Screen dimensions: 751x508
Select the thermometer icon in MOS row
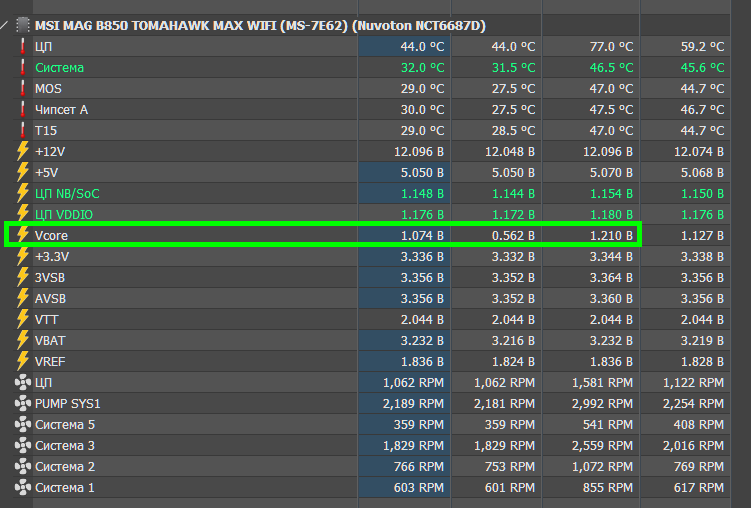[22, 89]
